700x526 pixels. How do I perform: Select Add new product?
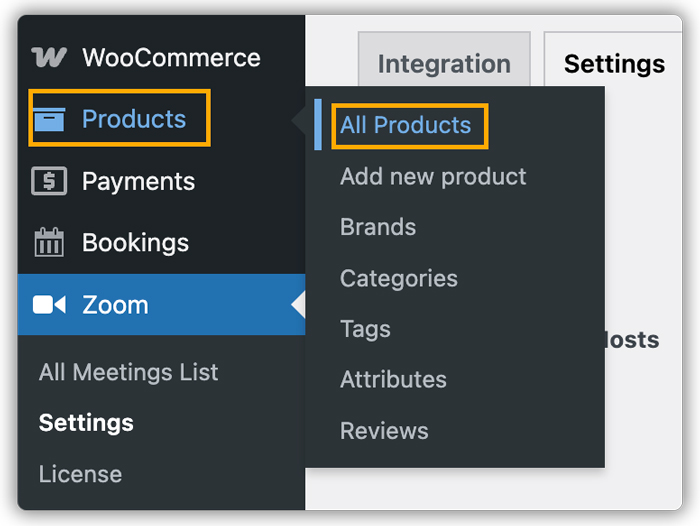point(433,177)
